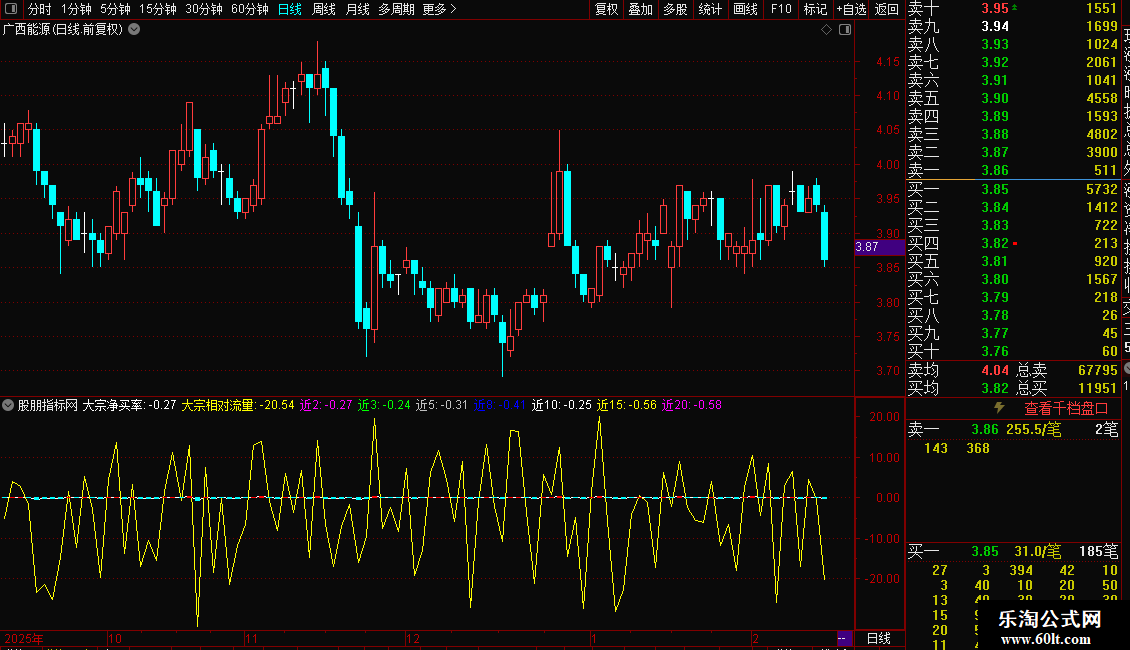Open the 查看千档盘口 link
The width and height of the screenshot is (1130, 650).
(1066, 409)
